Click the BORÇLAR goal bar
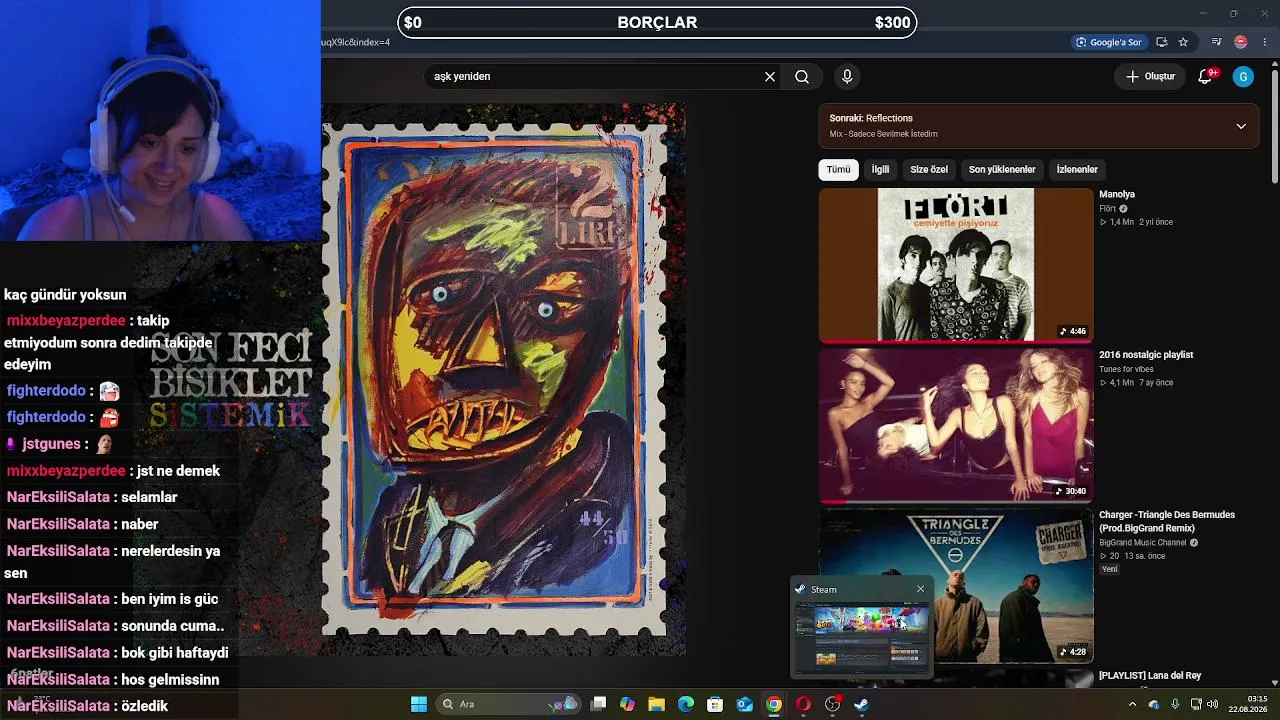Image resolution: width=1280 pixels, height=720 pixels. coord(657,23)
